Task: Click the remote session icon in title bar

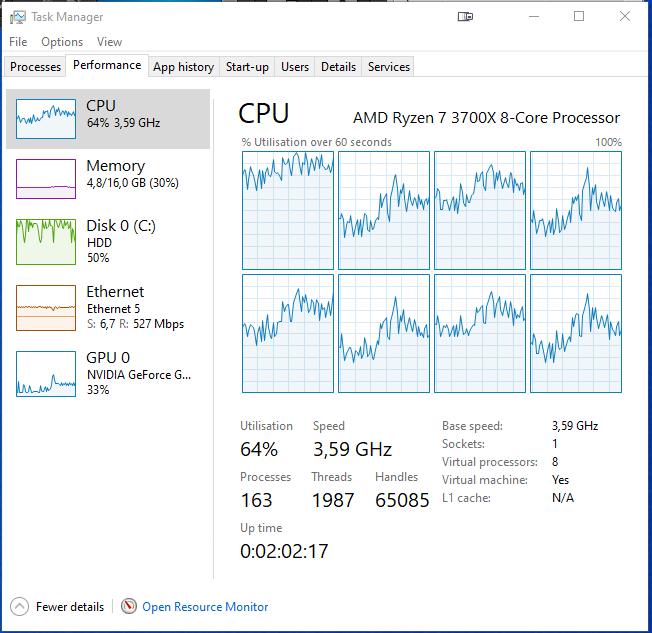Action: (465, 17)
